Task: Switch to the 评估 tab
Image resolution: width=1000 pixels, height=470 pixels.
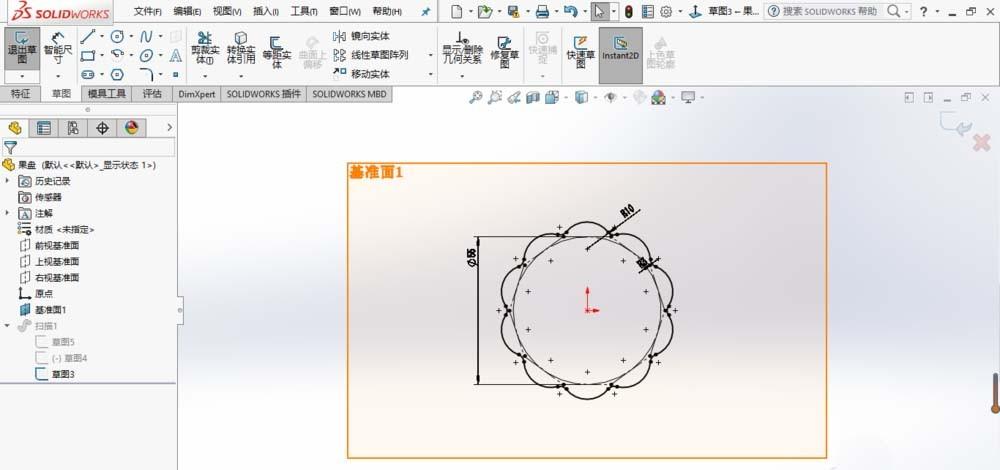Action: 152,94
